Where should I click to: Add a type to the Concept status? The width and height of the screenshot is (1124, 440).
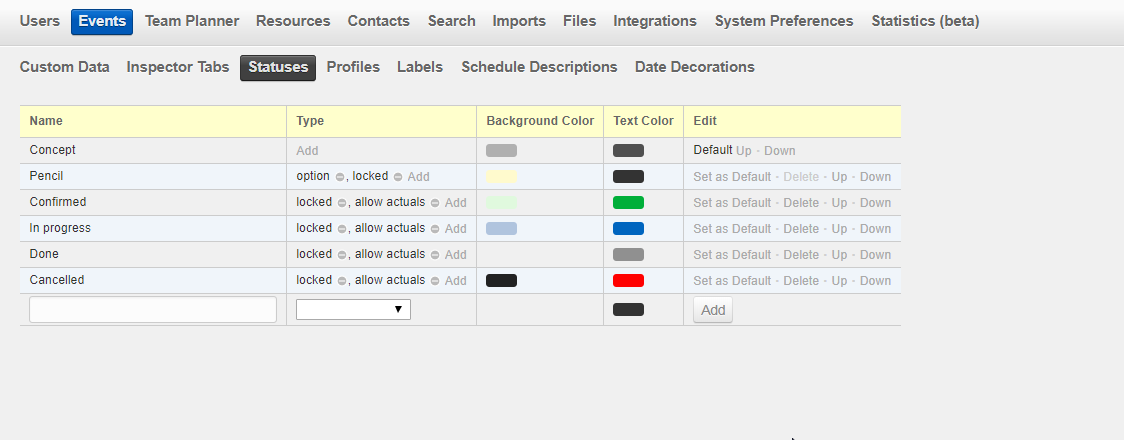pyautogui.click(x=307, y=151)
